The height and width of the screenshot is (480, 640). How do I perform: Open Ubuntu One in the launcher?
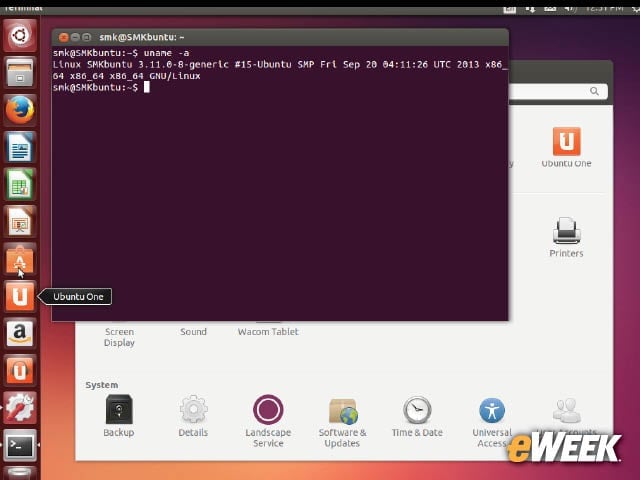tap(20, 296)
